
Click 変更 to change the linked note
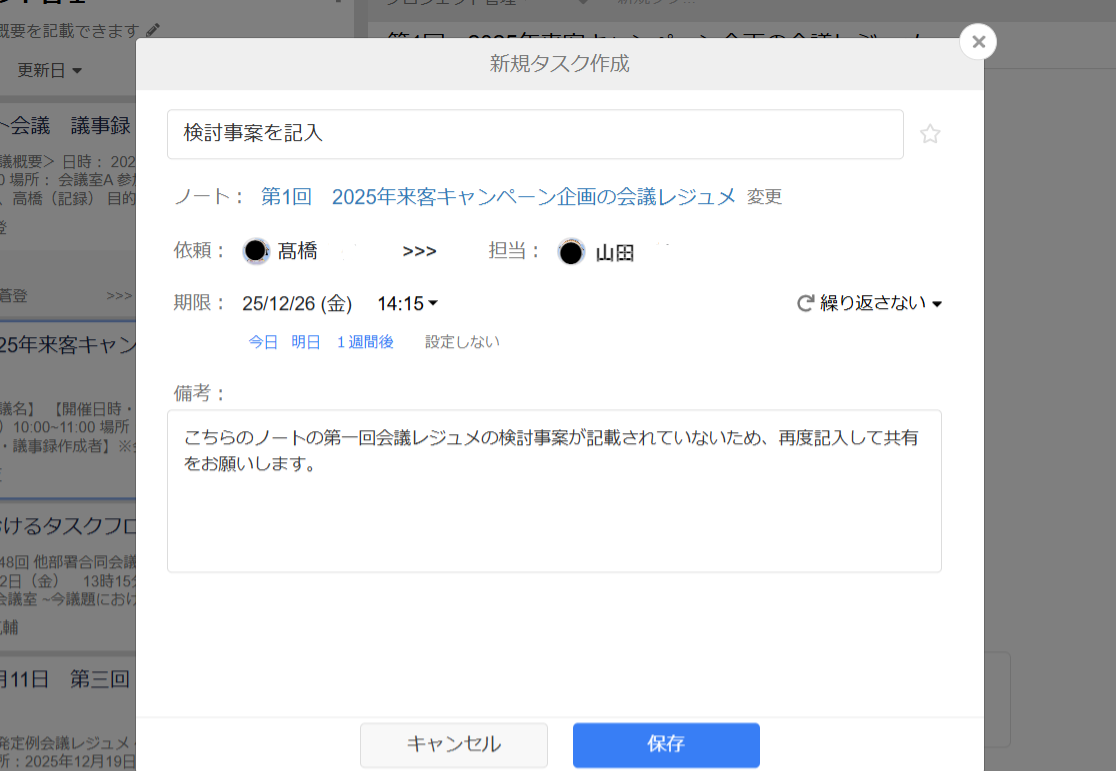tap(764, 197)
